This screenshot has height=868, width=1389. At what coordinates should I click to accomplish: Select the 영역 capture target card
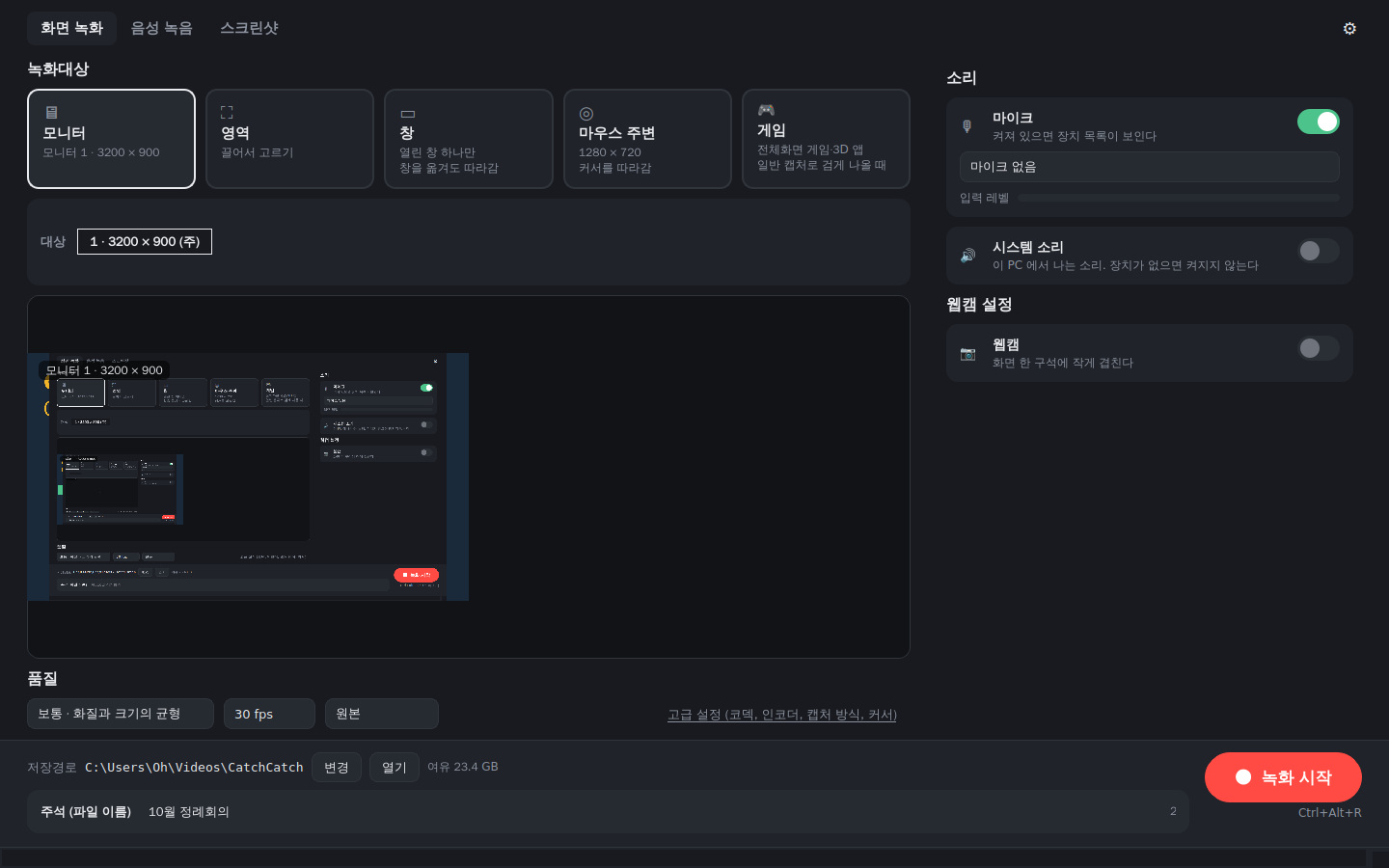(289, 139)
